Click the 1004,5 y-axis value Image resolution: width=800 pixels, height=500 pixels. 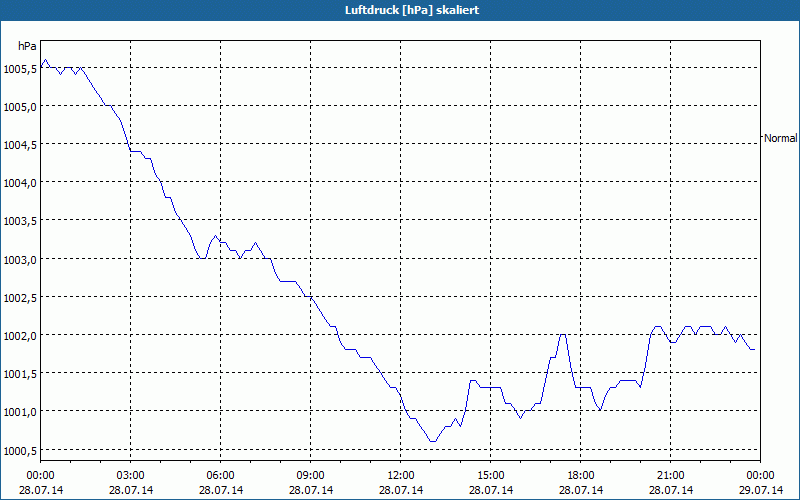pyautogui.click(x=20, y=145)
